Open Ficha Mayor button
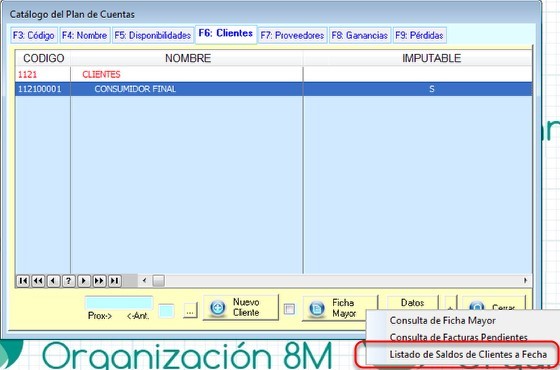The width and height of the screenshot is (560, 370). [x=339, y=308]
